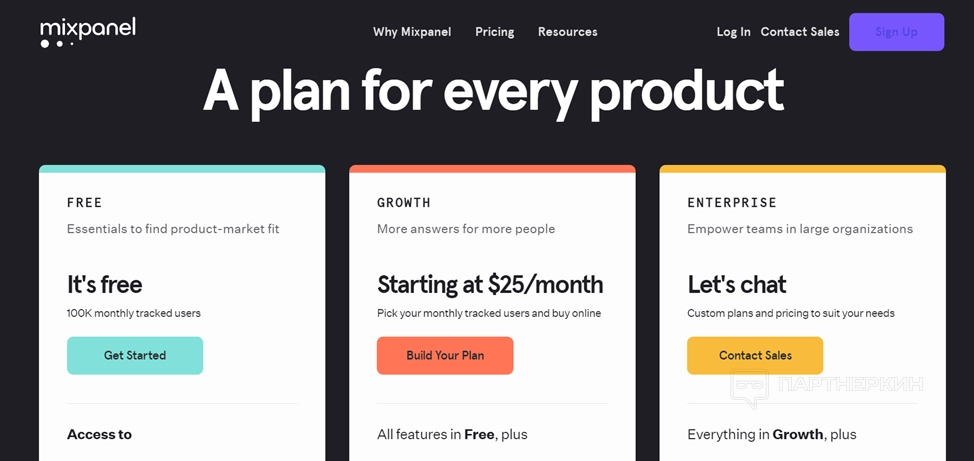Click the "A plan for every product" headline
This screenshot has height=461, width=974.
[493, 91]
